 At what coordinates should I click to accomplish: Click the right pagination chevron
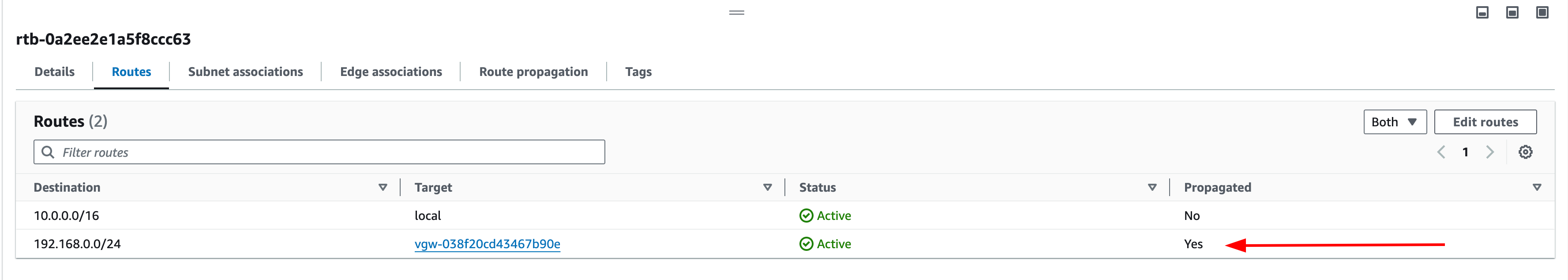click(x=1489, y=151)
